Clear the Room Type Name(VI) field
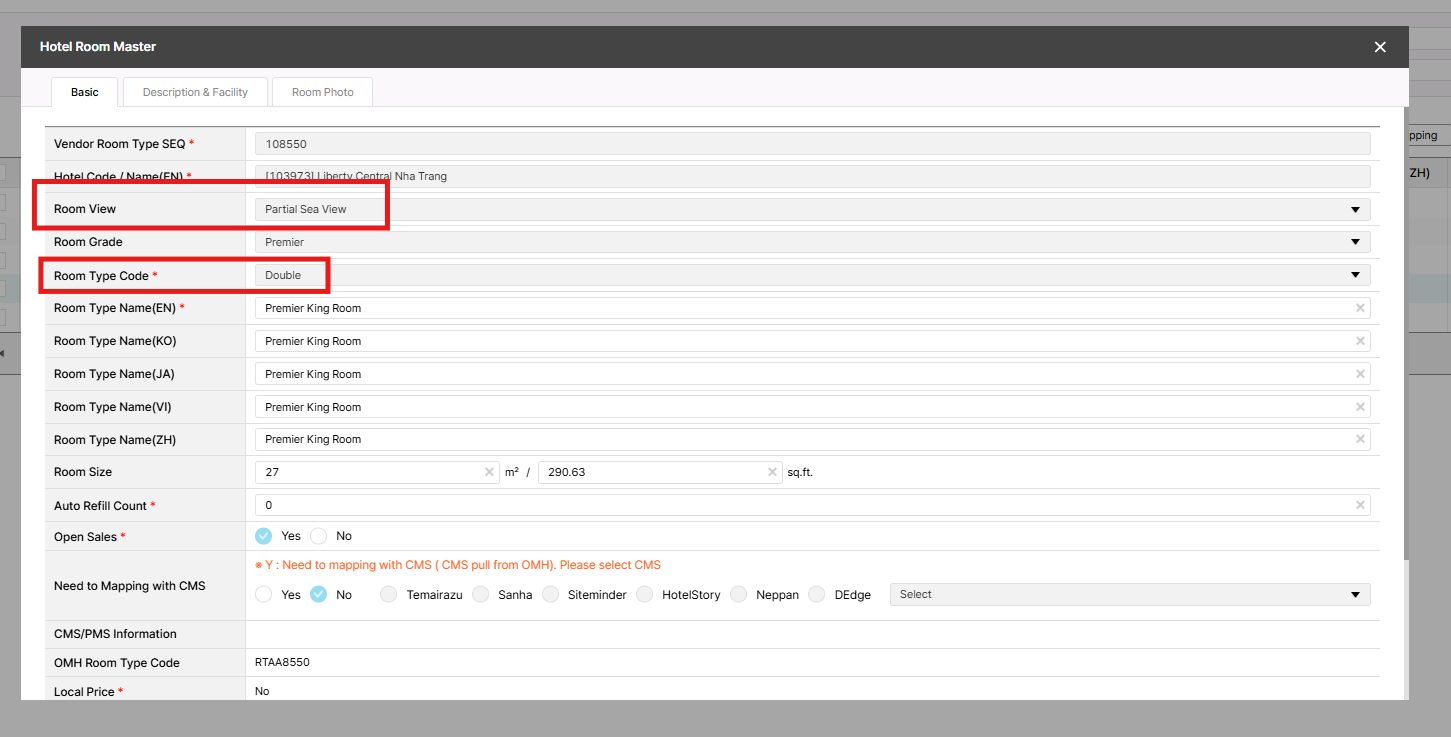This screenshot has width=1451, height=737. click(1360, 407)
